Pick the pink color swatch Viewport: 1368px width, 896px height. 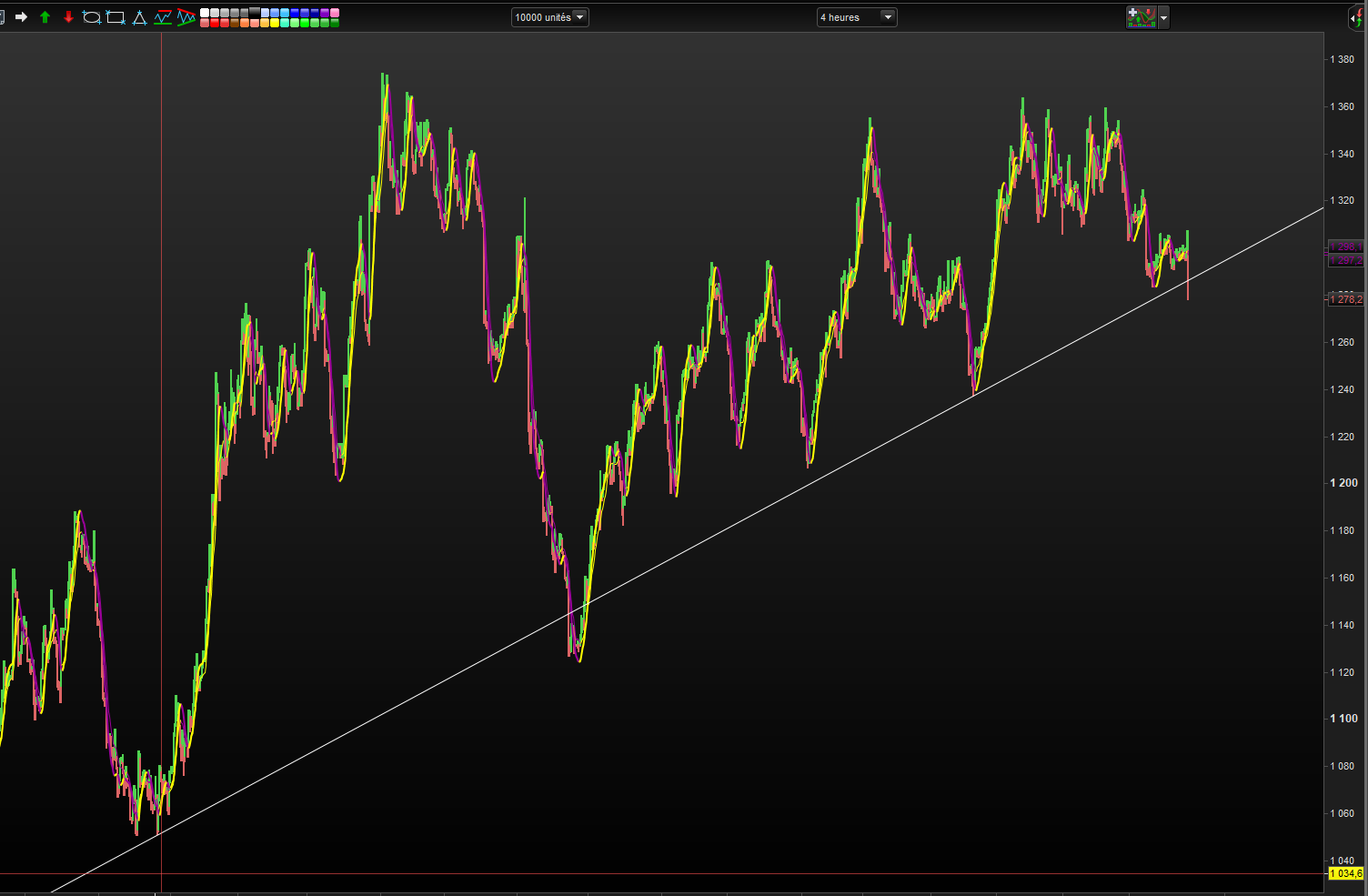[334, 13]
